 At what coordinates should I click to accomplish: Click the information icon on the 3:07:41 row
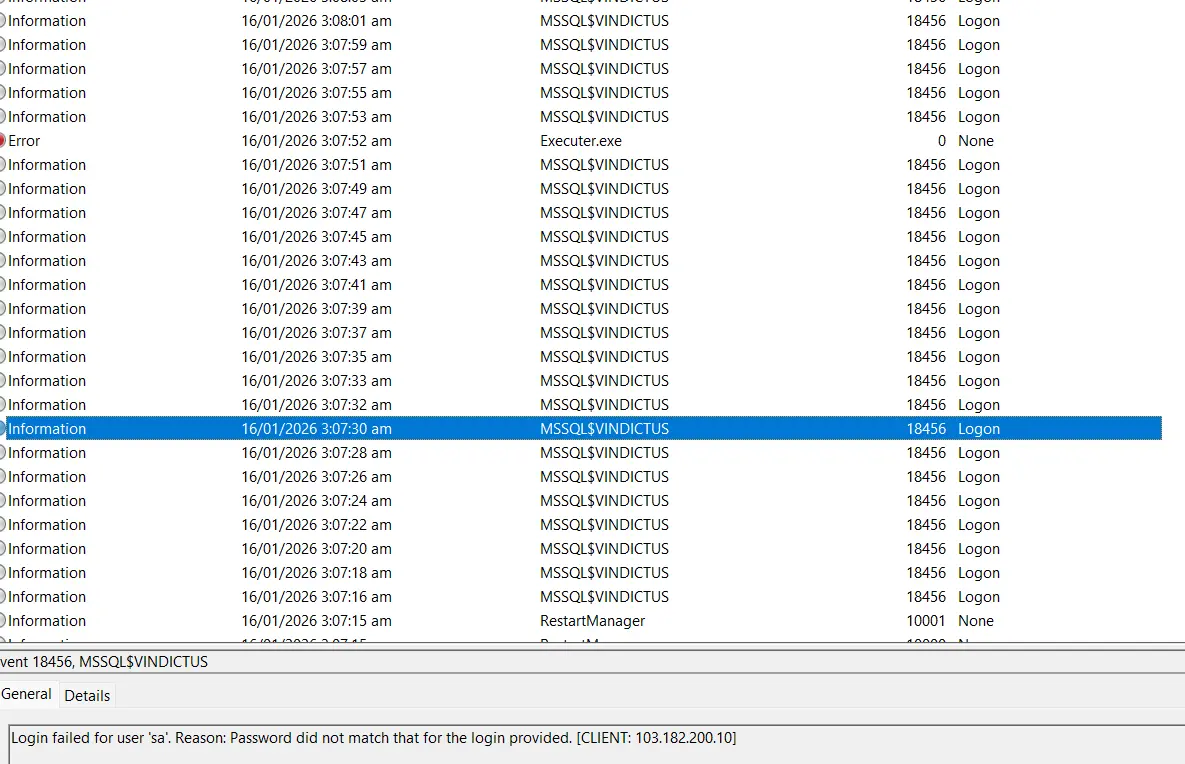coord(2,284)
